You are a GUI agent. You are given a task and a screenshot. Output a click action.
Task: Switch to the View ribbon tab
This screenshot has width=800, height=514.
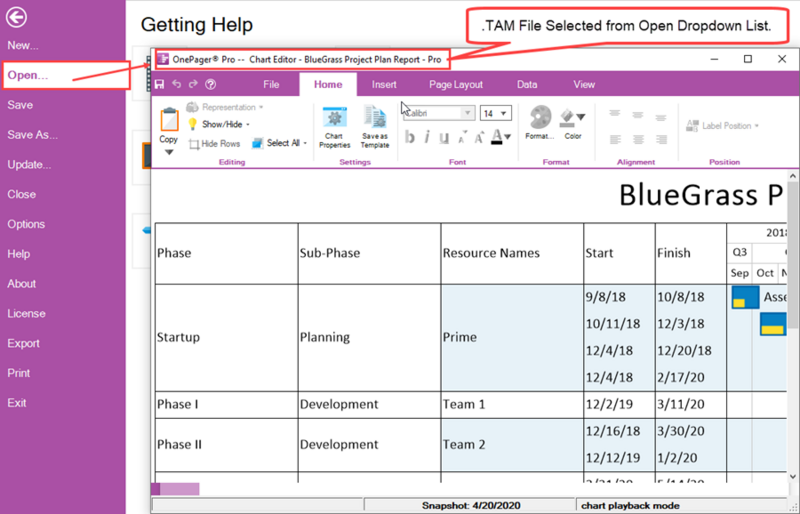click(584, 85)
